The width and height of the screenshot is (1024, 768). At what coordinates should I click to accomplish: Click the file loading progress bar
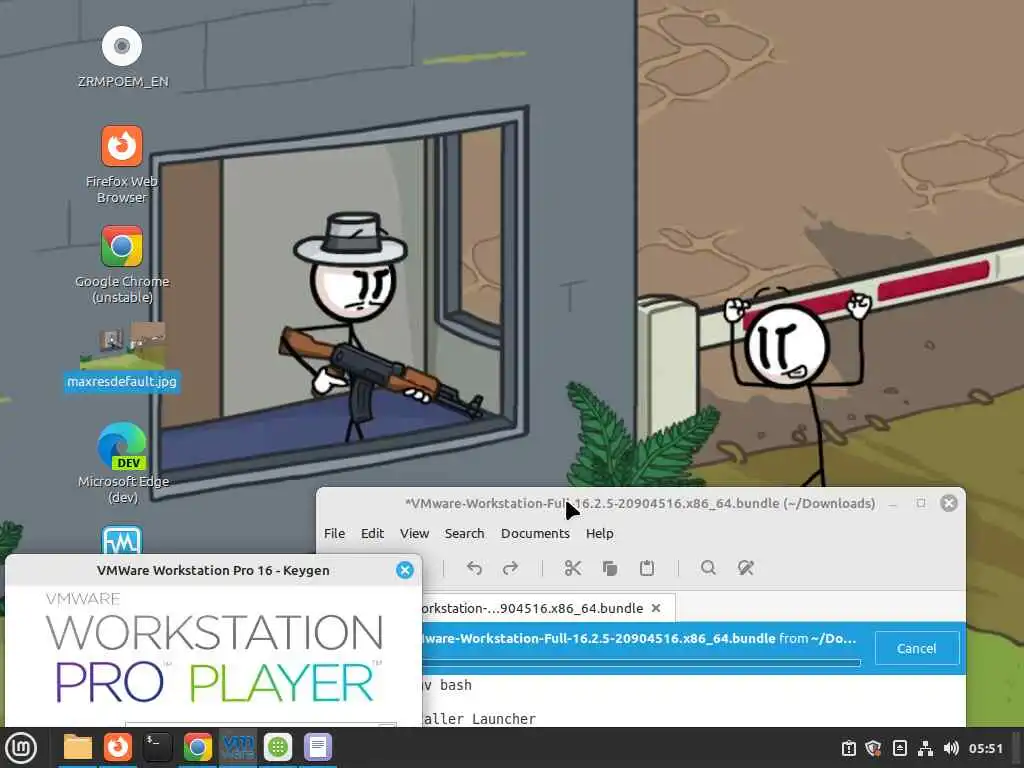[x=641, y=663]
